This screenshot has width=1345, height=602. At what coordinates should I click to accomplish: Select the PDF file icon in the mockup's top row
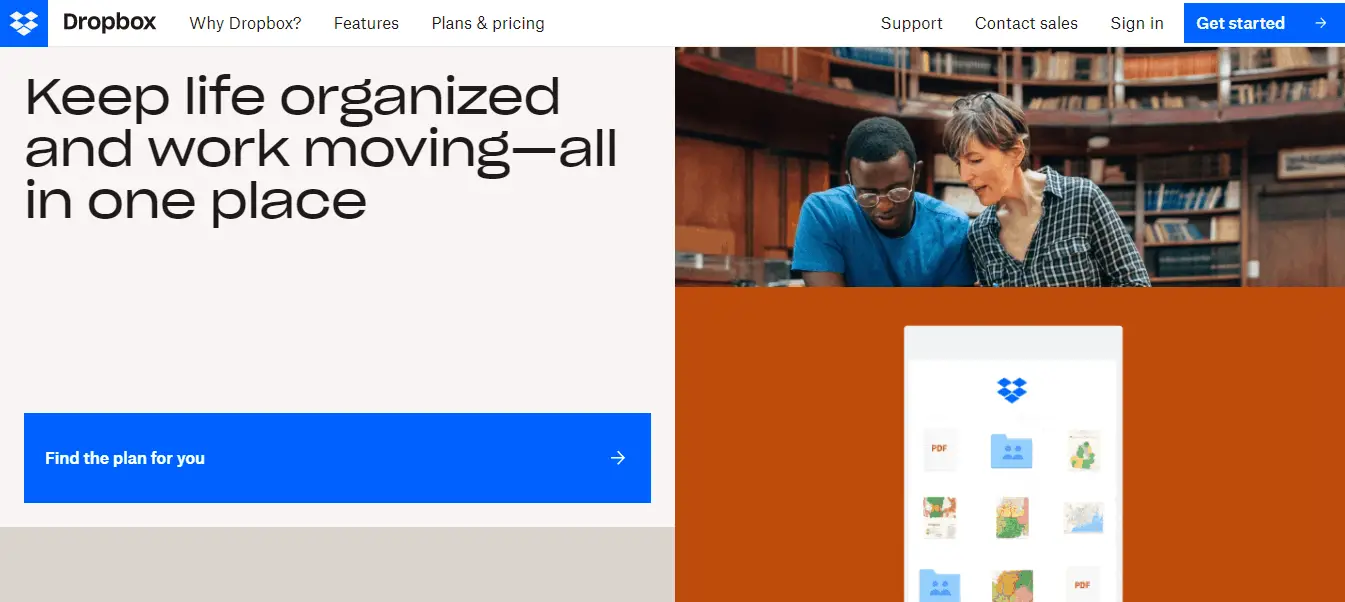pyautogui.click(x=939, y=449)
